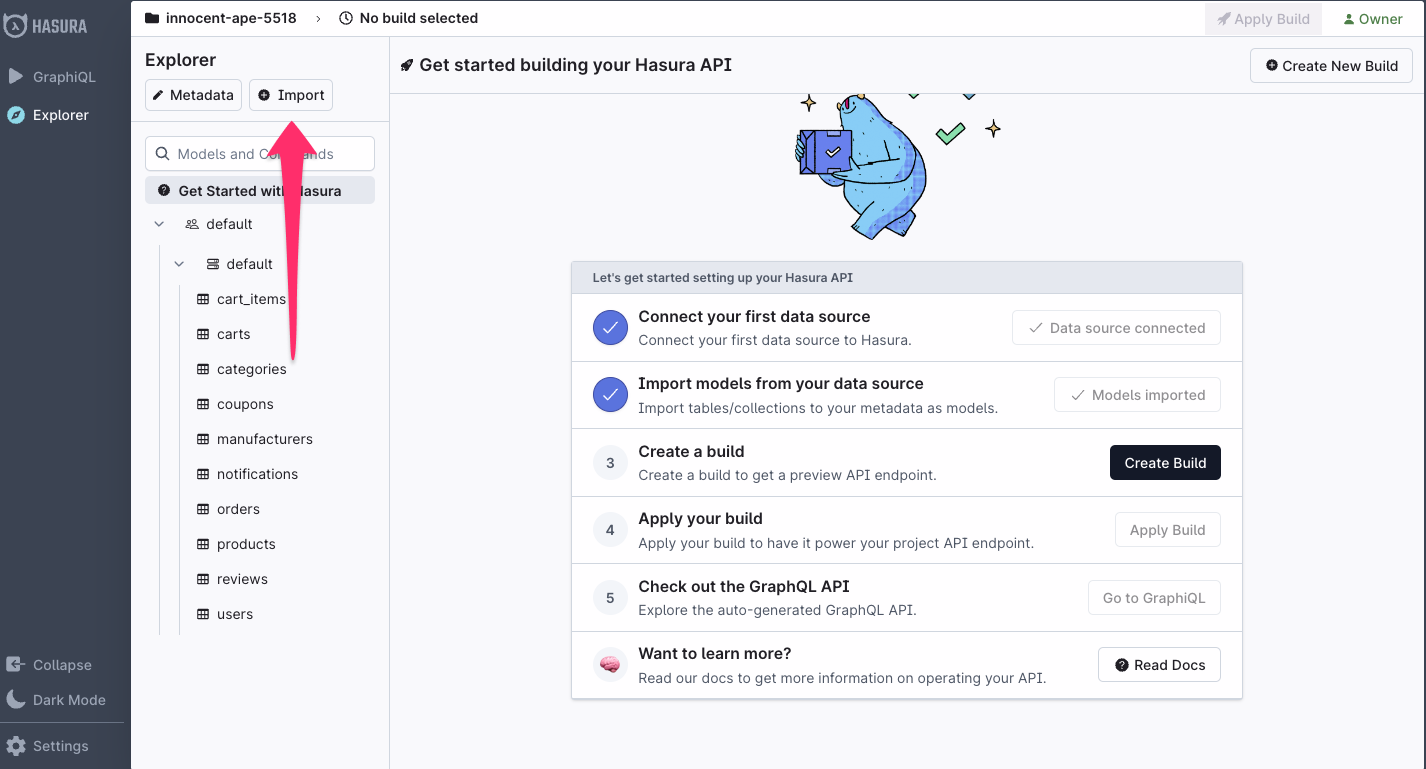Open the manufacturers model

point(264,439)
